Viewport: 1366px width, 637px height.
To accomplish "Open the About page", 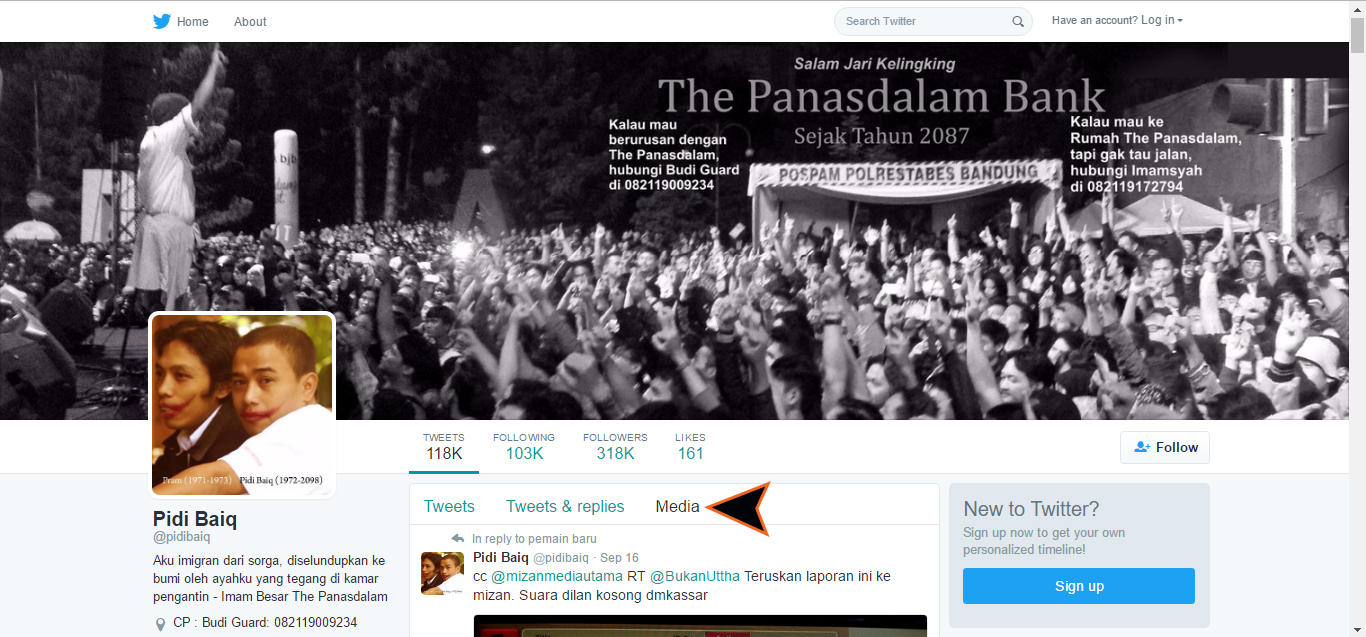I will [x=250, y=21].
